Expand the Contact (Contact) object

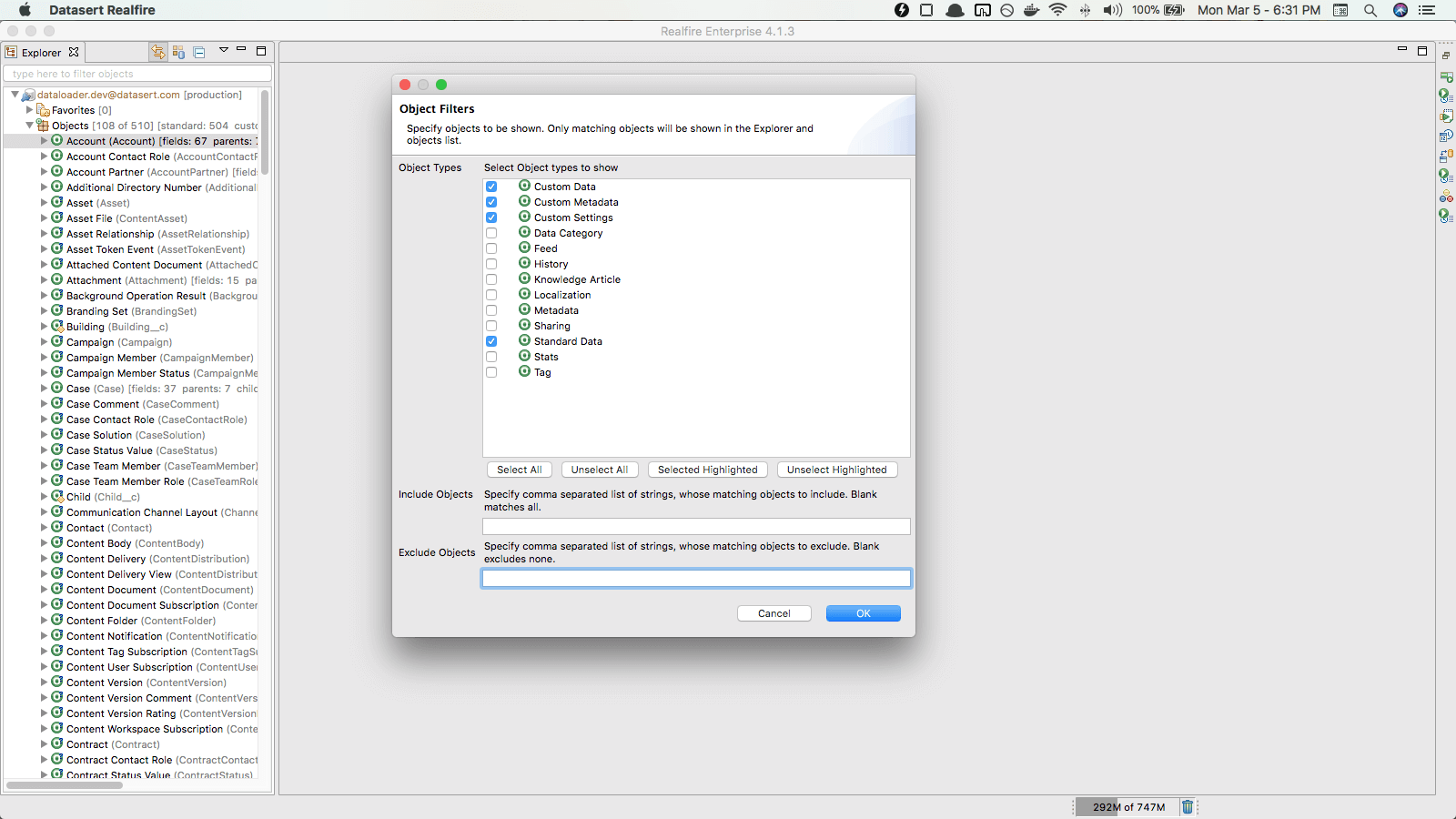pos(44,528)
